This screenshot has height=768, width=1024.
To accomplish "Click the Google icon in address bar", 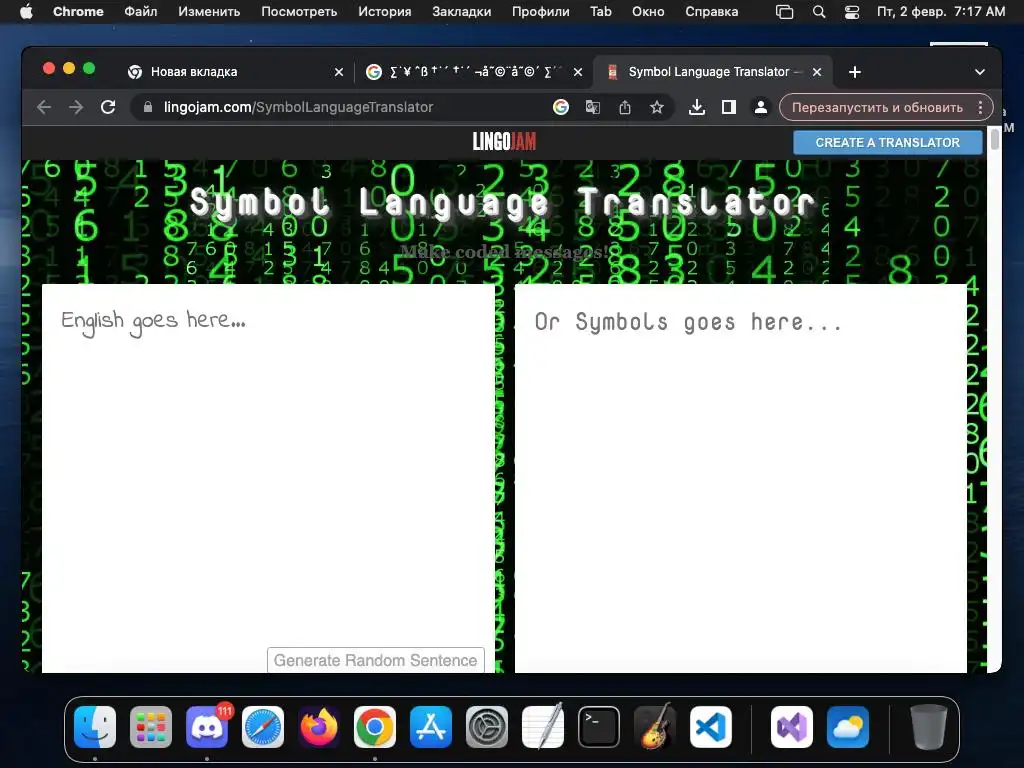I will pyautogui.click(x=560, y=107).
